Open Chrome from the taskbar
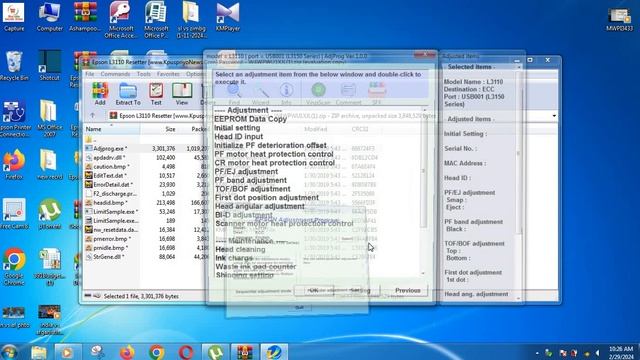This screenshot has height=360, width=640. pos(156,352)
